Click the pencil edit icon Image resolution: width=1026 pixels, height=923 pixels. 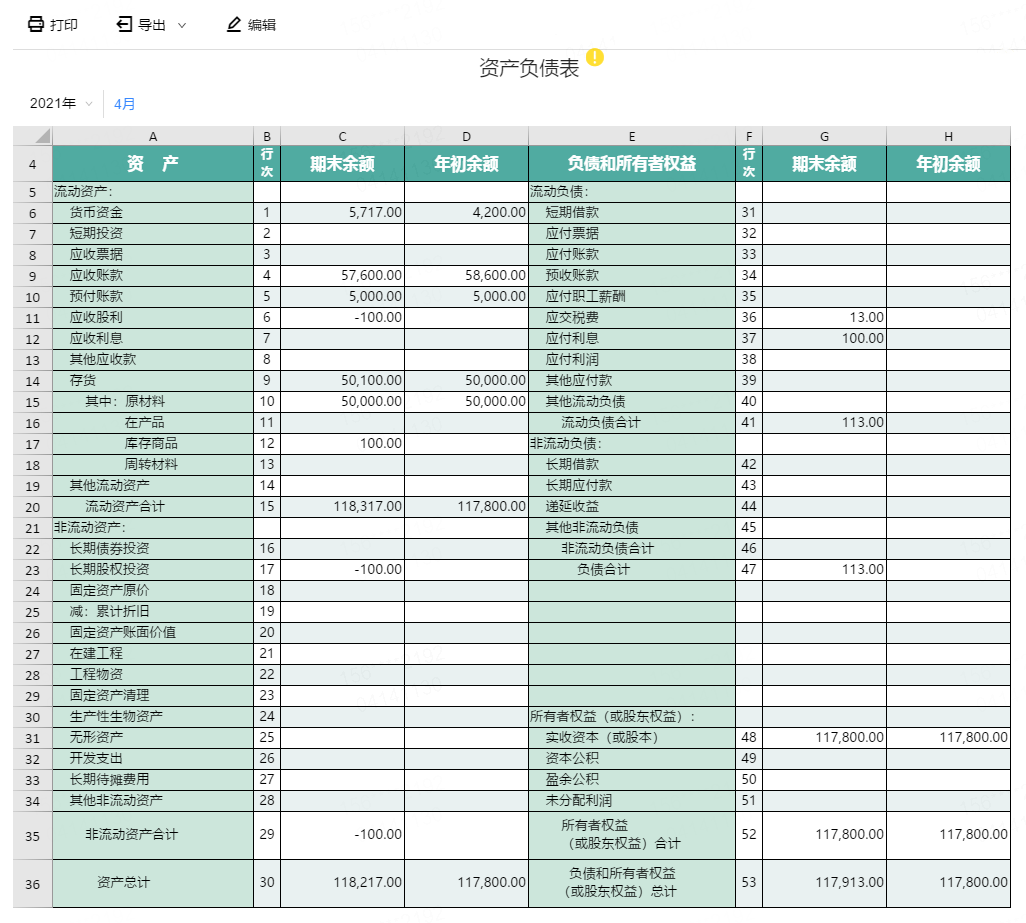[234, 24]
